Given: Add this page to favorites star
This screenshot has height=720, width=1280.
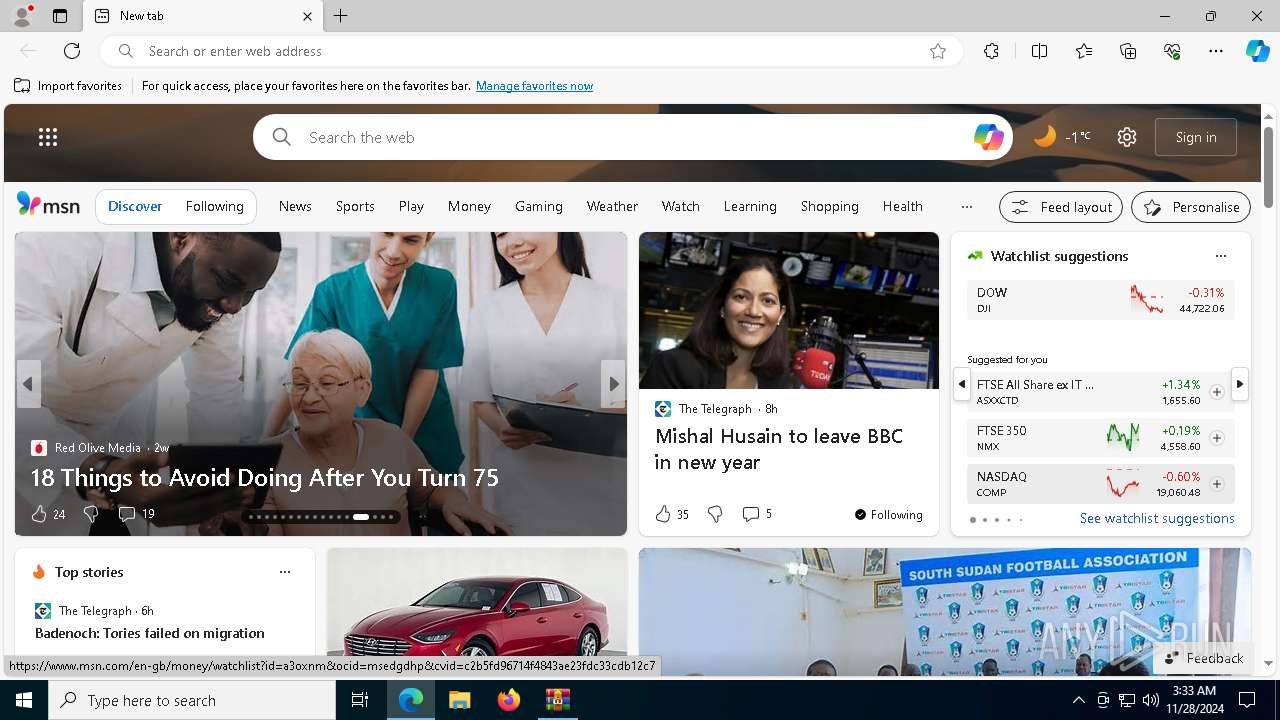Looking at the screenshot, I should (x=938, y=51).
